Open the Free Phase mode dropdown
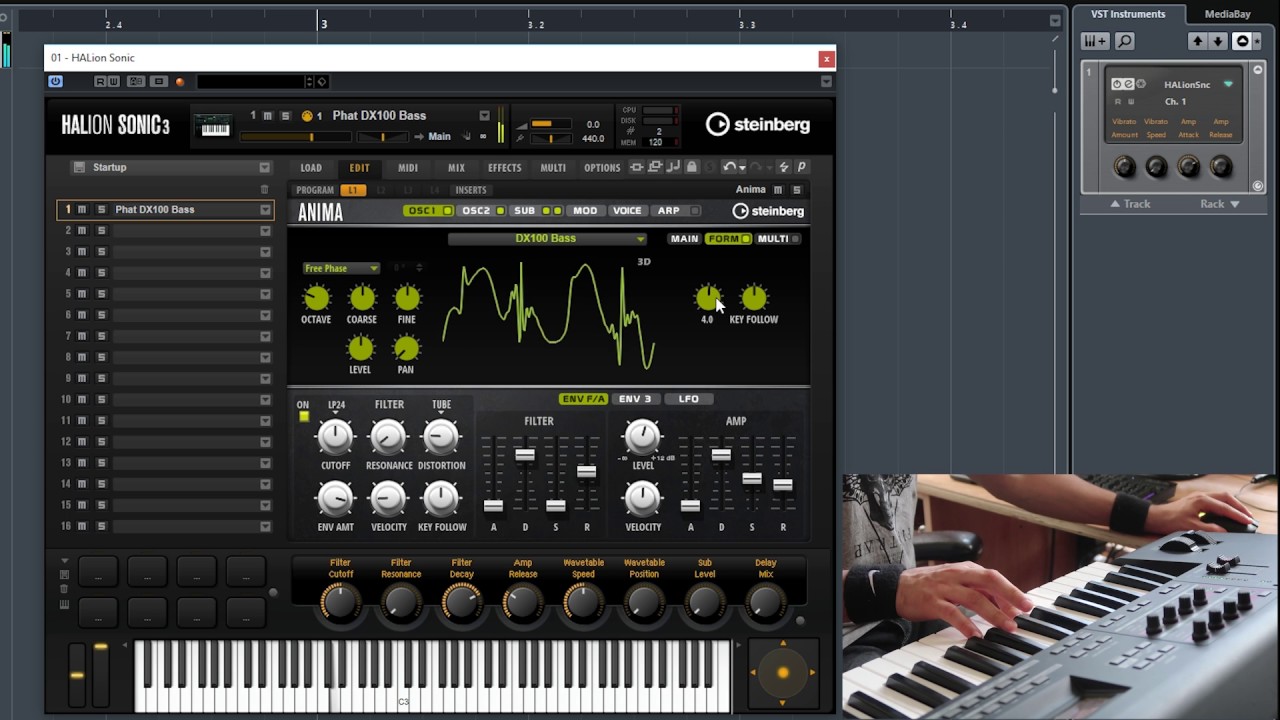Viewport: 1280px width, 720px height. click(341, 268)
